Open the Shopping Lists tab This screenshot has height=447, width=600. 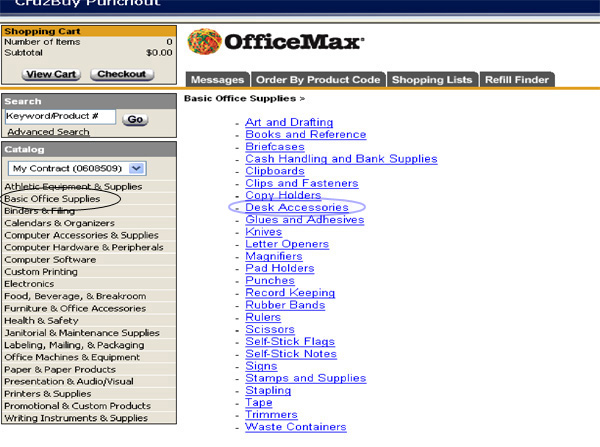pyautogui.click(x=432, y=80)
